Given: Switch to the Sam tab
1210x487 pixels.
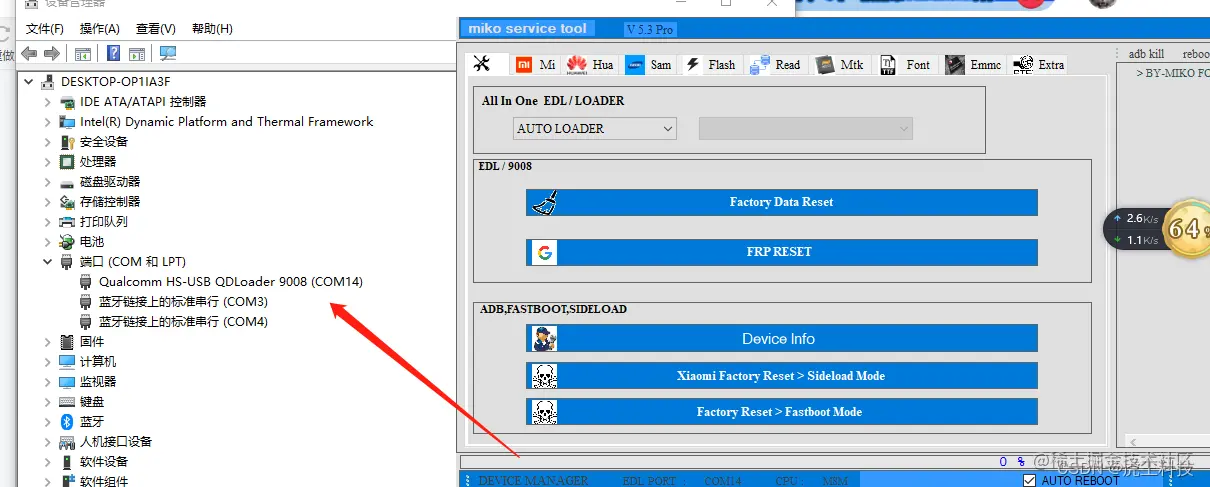Looking at the screenshot, I should (648, 65).
